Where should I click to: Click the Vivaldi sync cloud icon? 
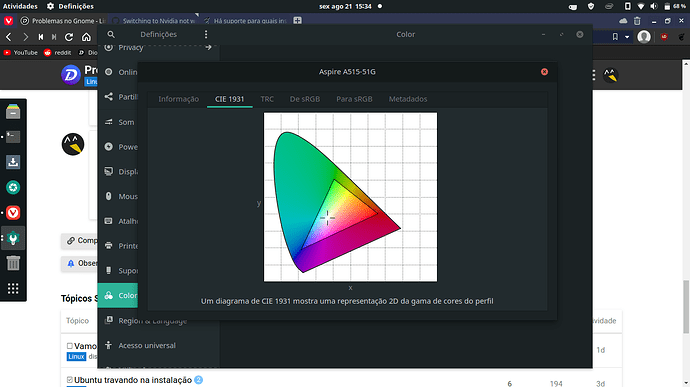tap(623, 21)
